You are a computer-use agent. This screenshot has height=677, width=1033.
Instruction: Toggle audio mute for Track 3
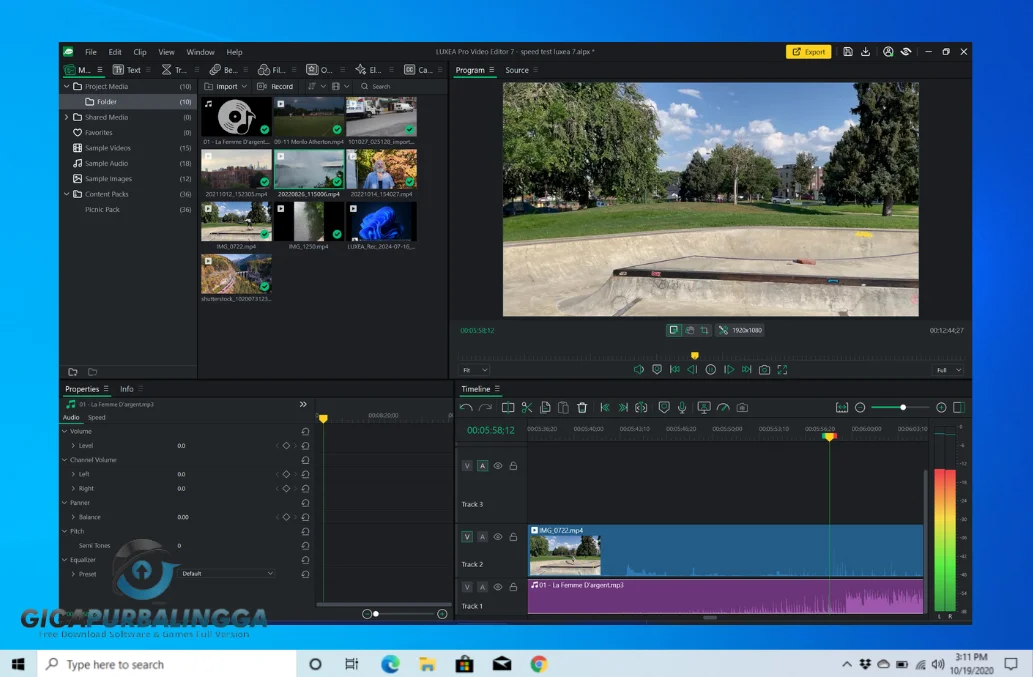(x=483, y=466)
